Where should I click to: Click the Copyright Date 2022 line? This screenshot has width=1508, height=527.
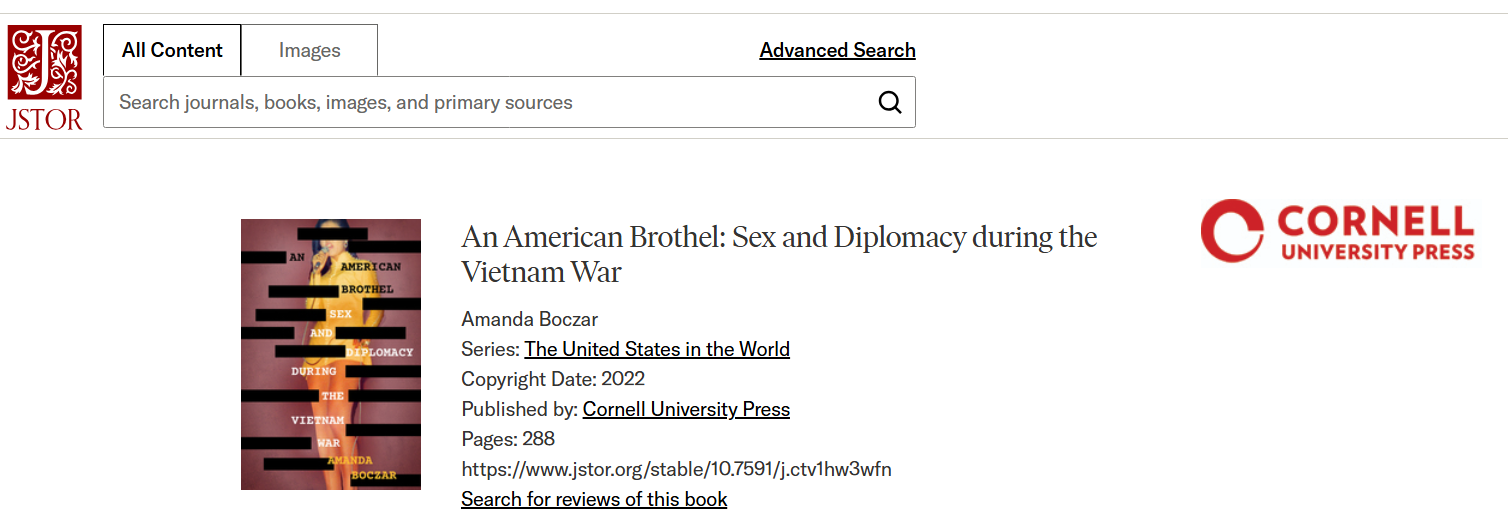point(553,379)
